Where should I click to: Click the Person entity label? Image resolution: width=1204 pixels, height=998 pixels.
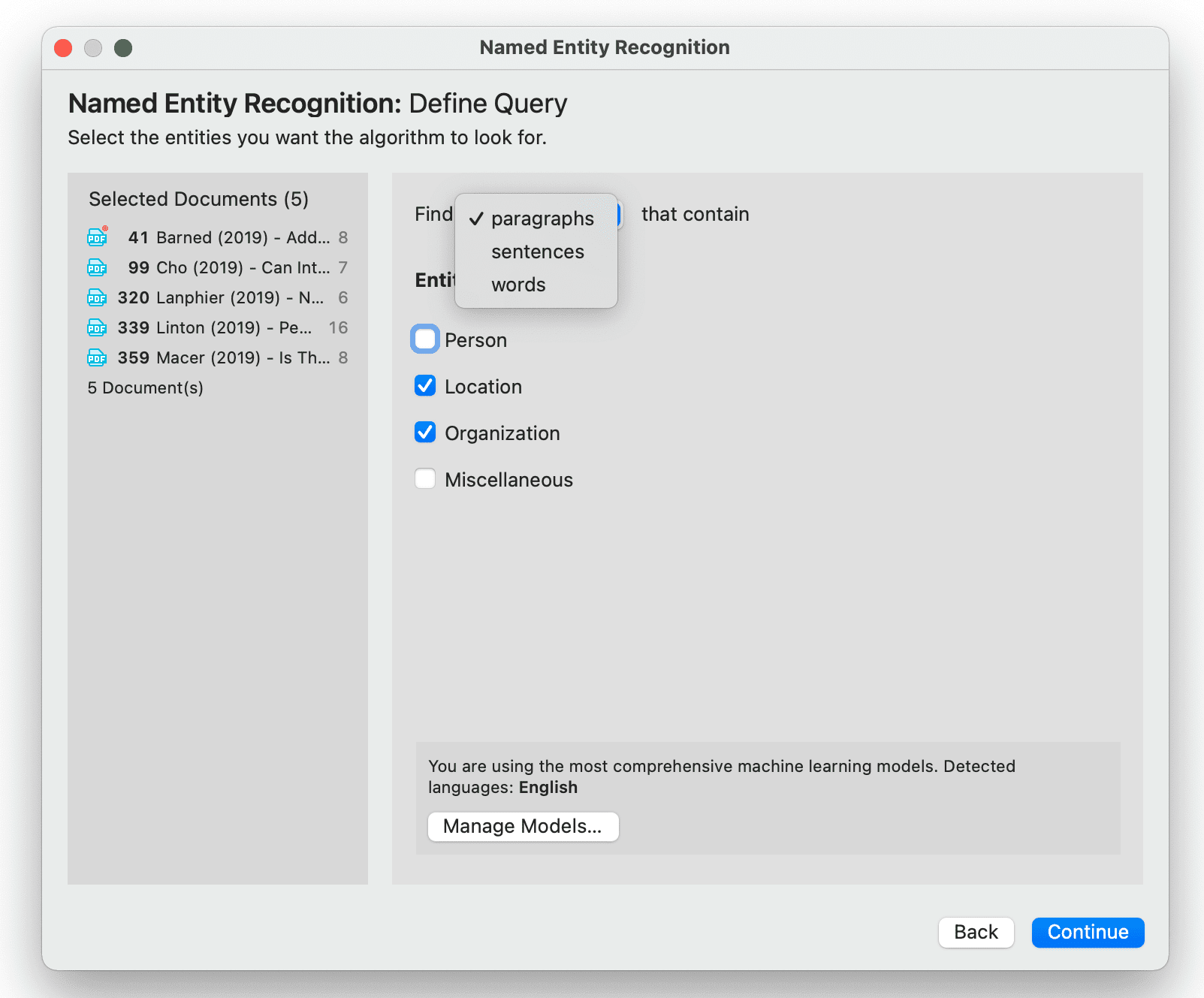[475, 340]
